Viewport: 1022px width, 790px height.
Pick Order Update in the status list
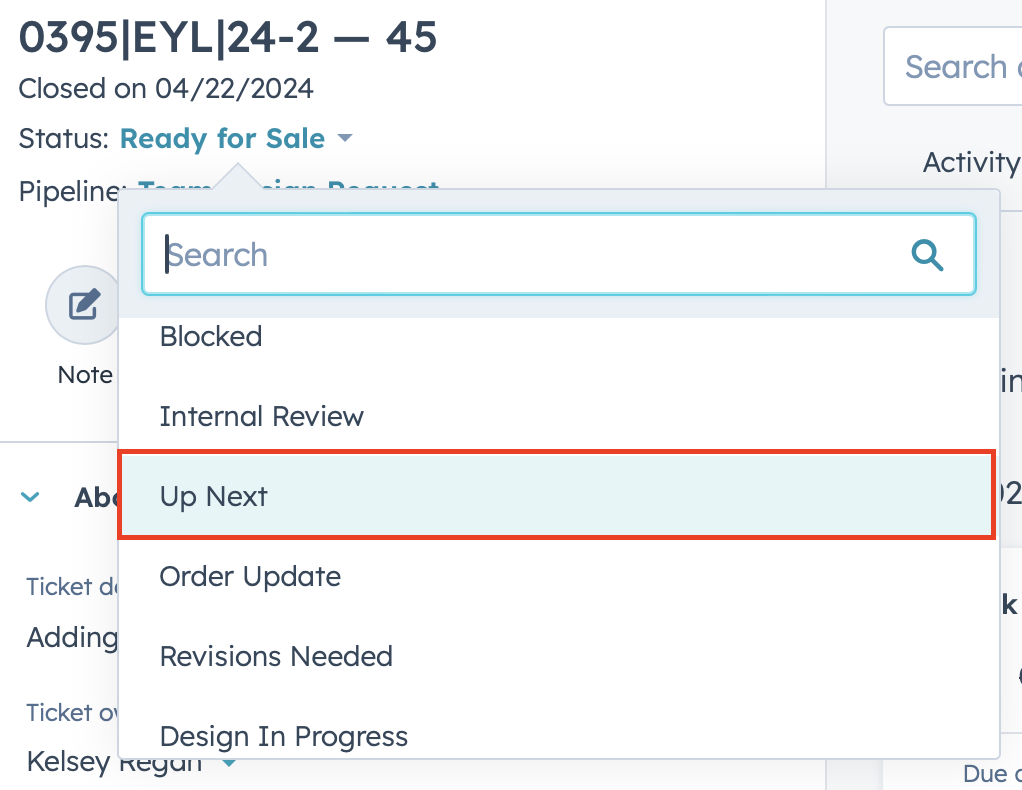[x=250, y=576]
